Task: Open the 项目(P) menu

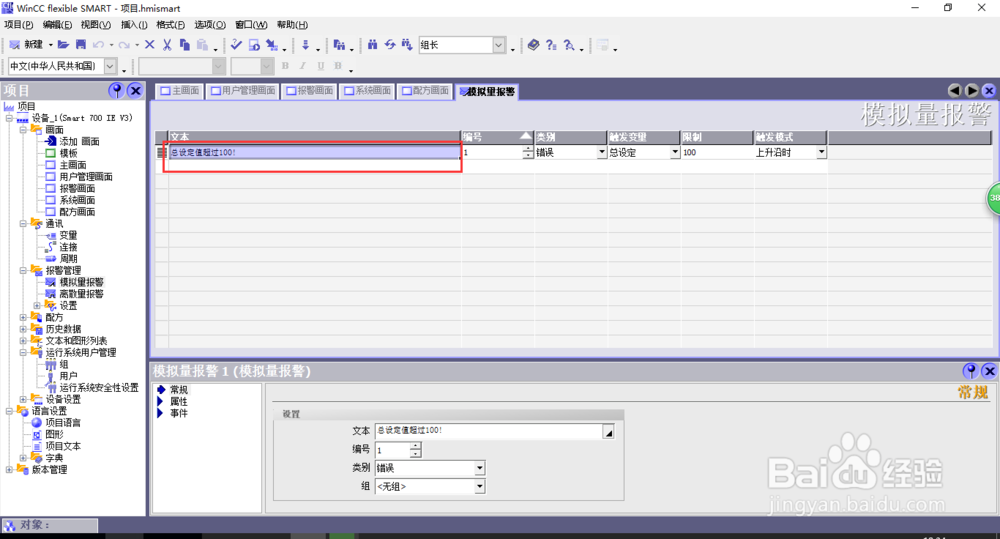Action: [x=18, y=25]
